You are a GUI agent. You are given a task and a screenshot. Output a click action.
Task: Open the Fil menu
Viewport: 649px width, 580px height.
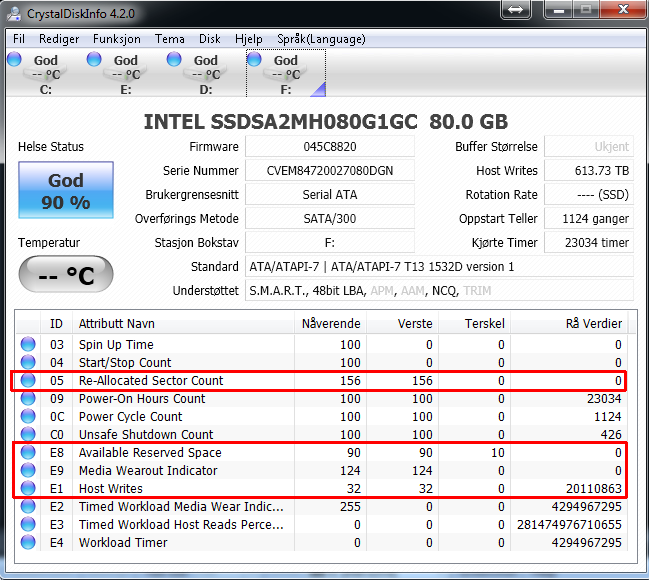19,39
